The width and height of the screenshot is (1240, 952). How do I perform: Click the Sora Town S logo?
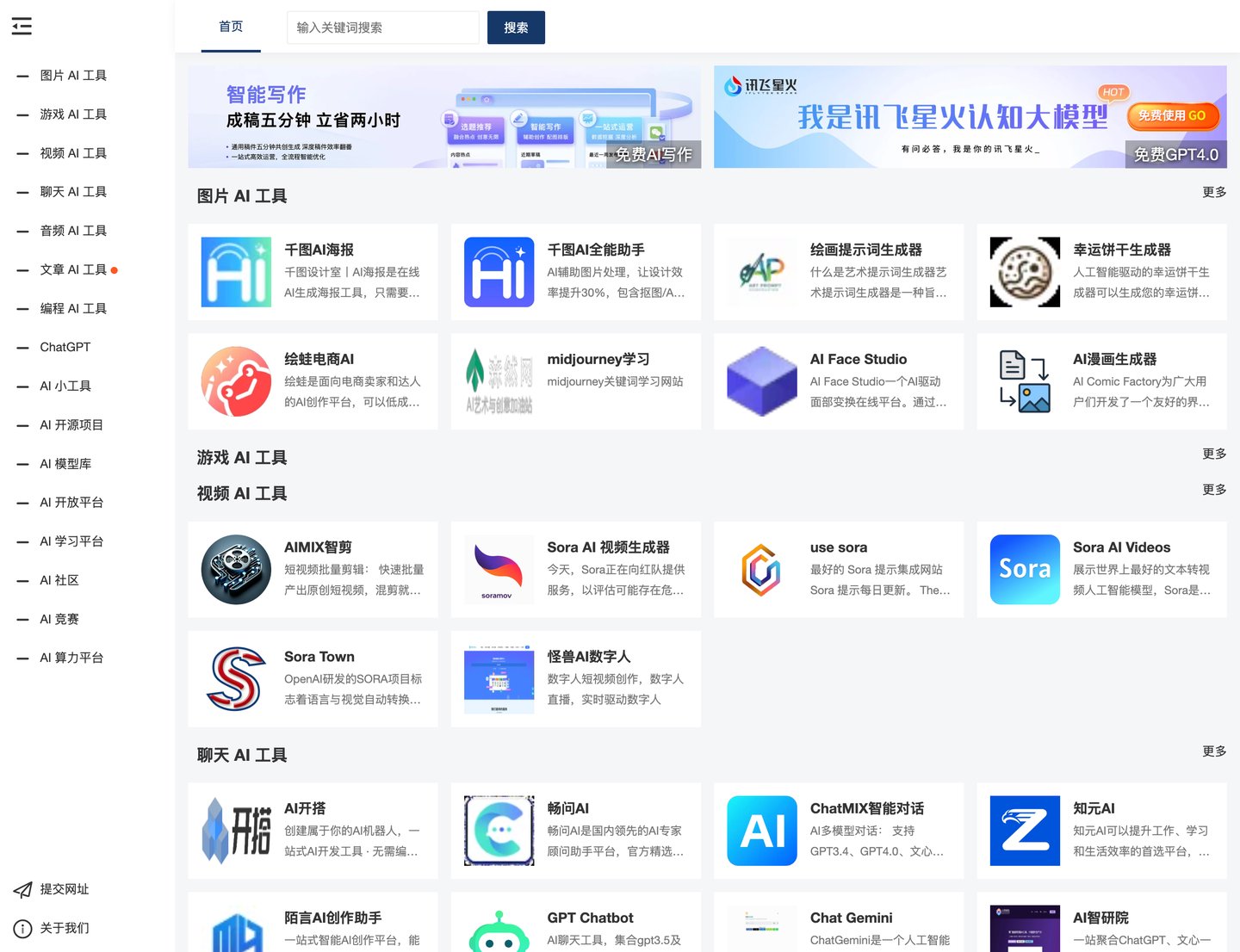click(x=236, y=678)
